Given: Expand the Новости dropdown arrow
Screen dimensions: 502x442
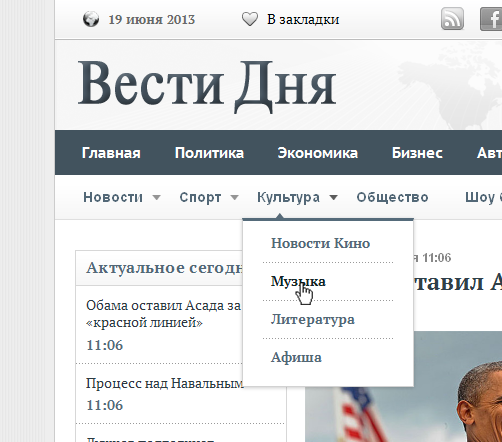Looking at the screenshot, I should (x=156, y=198).
